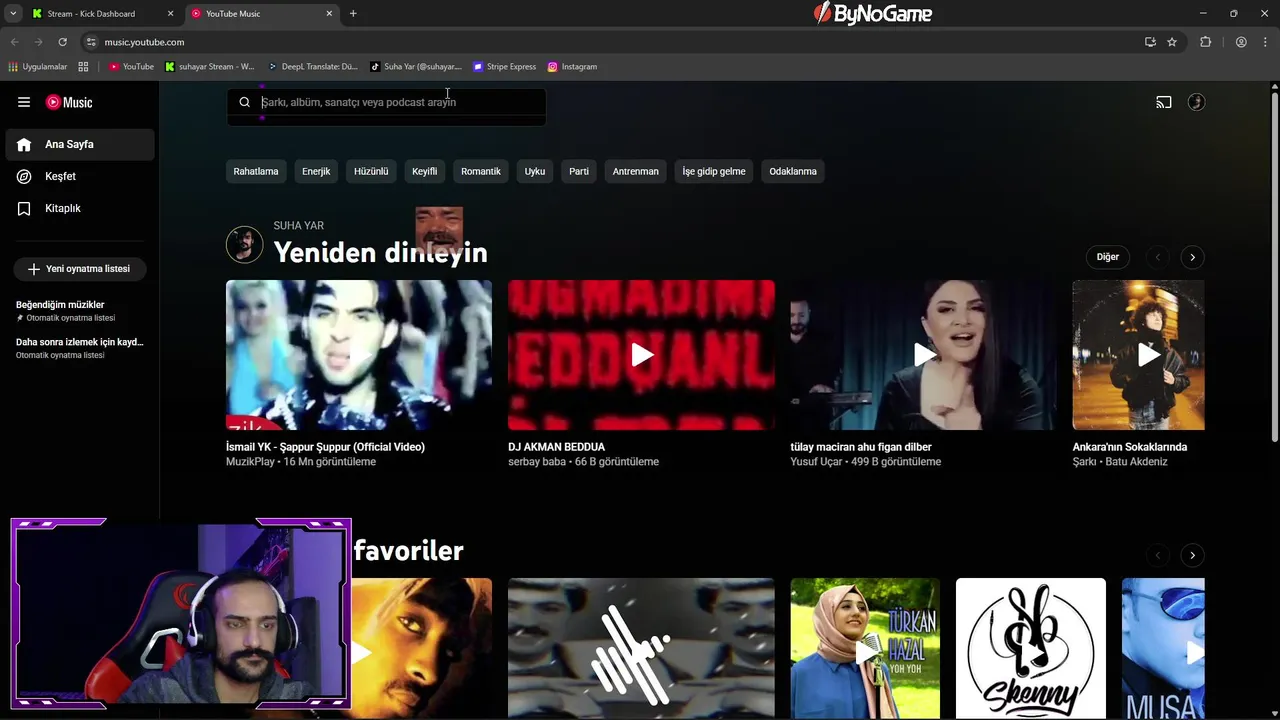Open the Cast to device icon

click(1164, 102)
